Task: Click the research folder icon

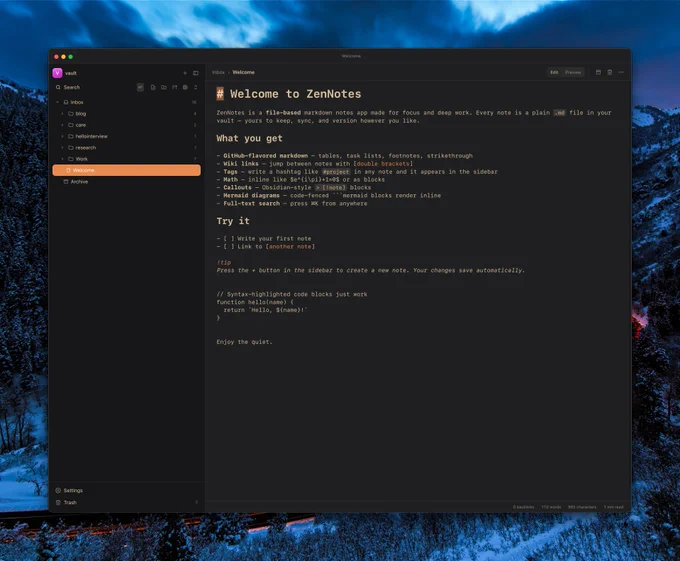Action: point(71,147)
